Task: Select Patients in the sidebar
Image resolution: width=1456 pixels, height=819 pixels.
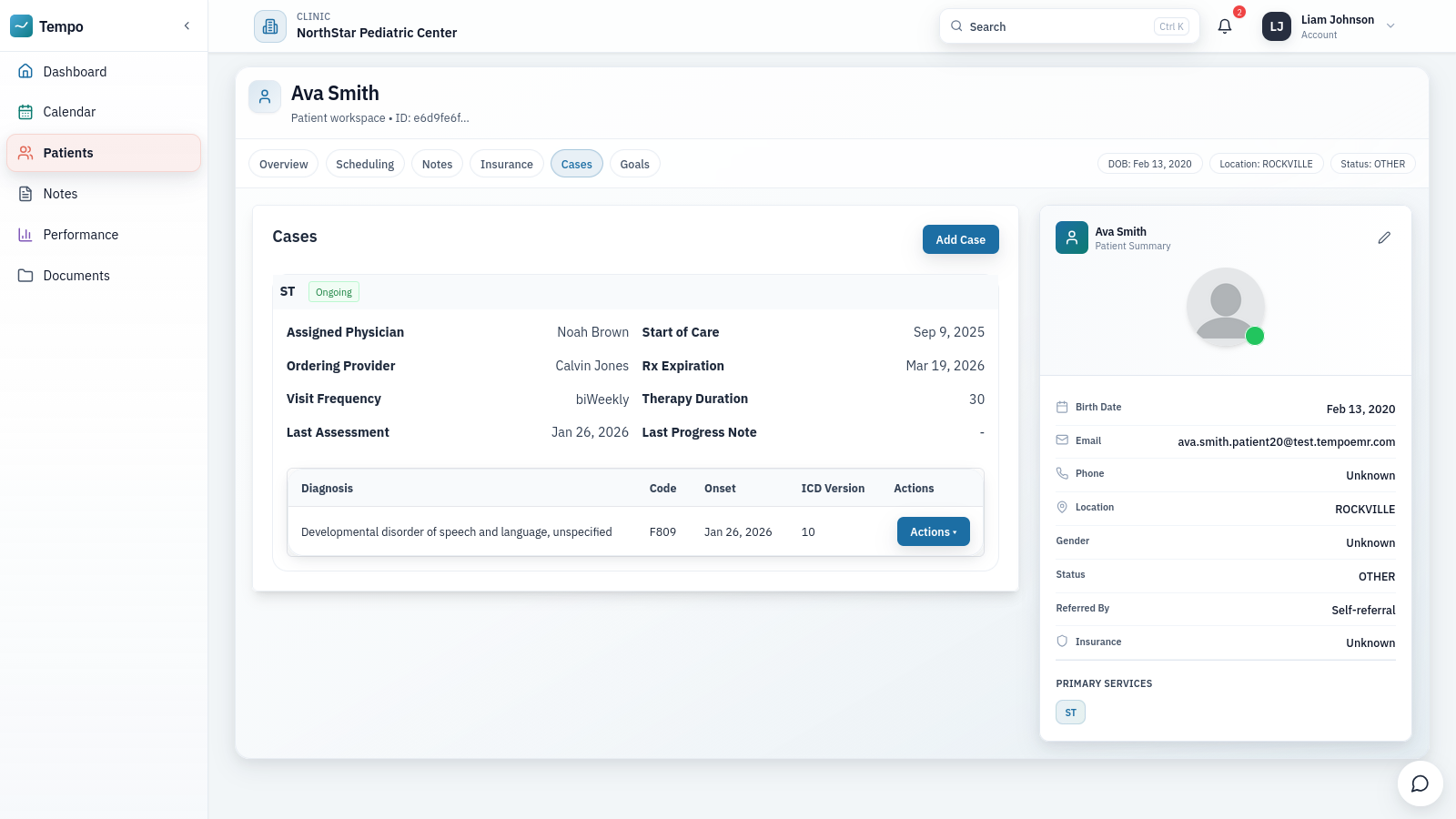Action: point(104,153)
